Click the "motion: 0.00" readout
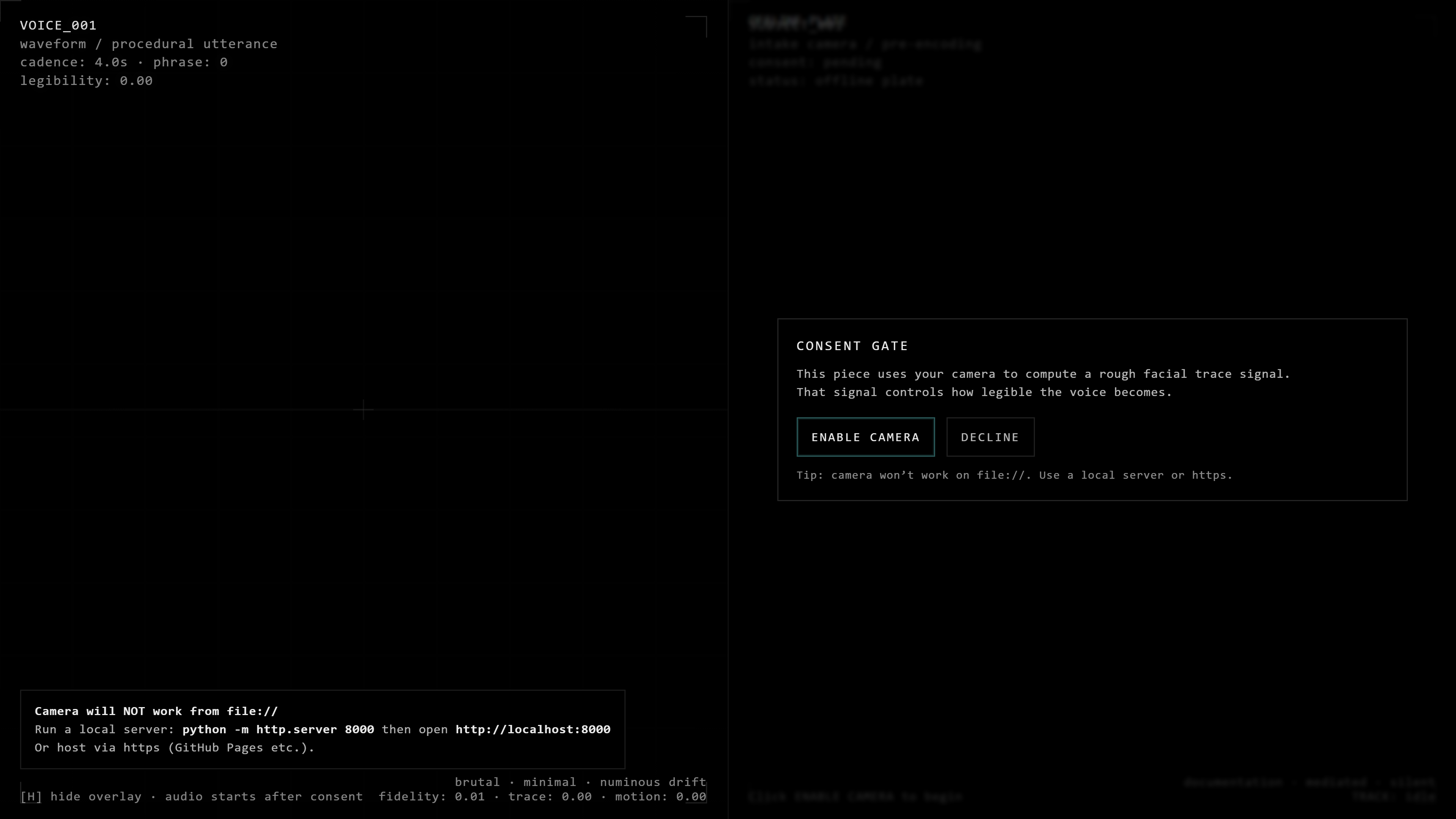The image size is (1456, 819). pos(661,796)
